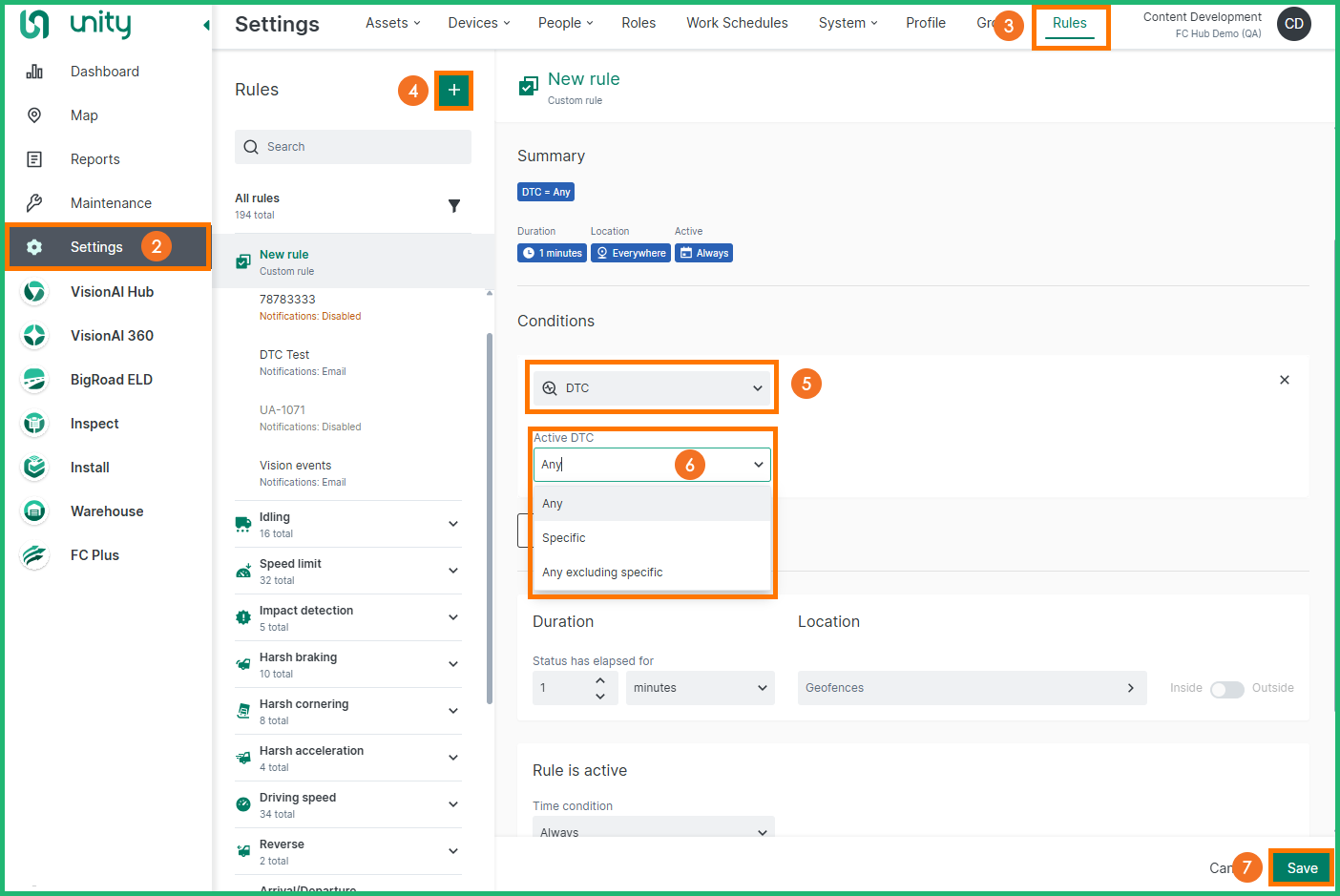The height and width of the screenshot is (896, 1340).
Task: Open the DTC Test rule
Action: click(x=284, y=362)
